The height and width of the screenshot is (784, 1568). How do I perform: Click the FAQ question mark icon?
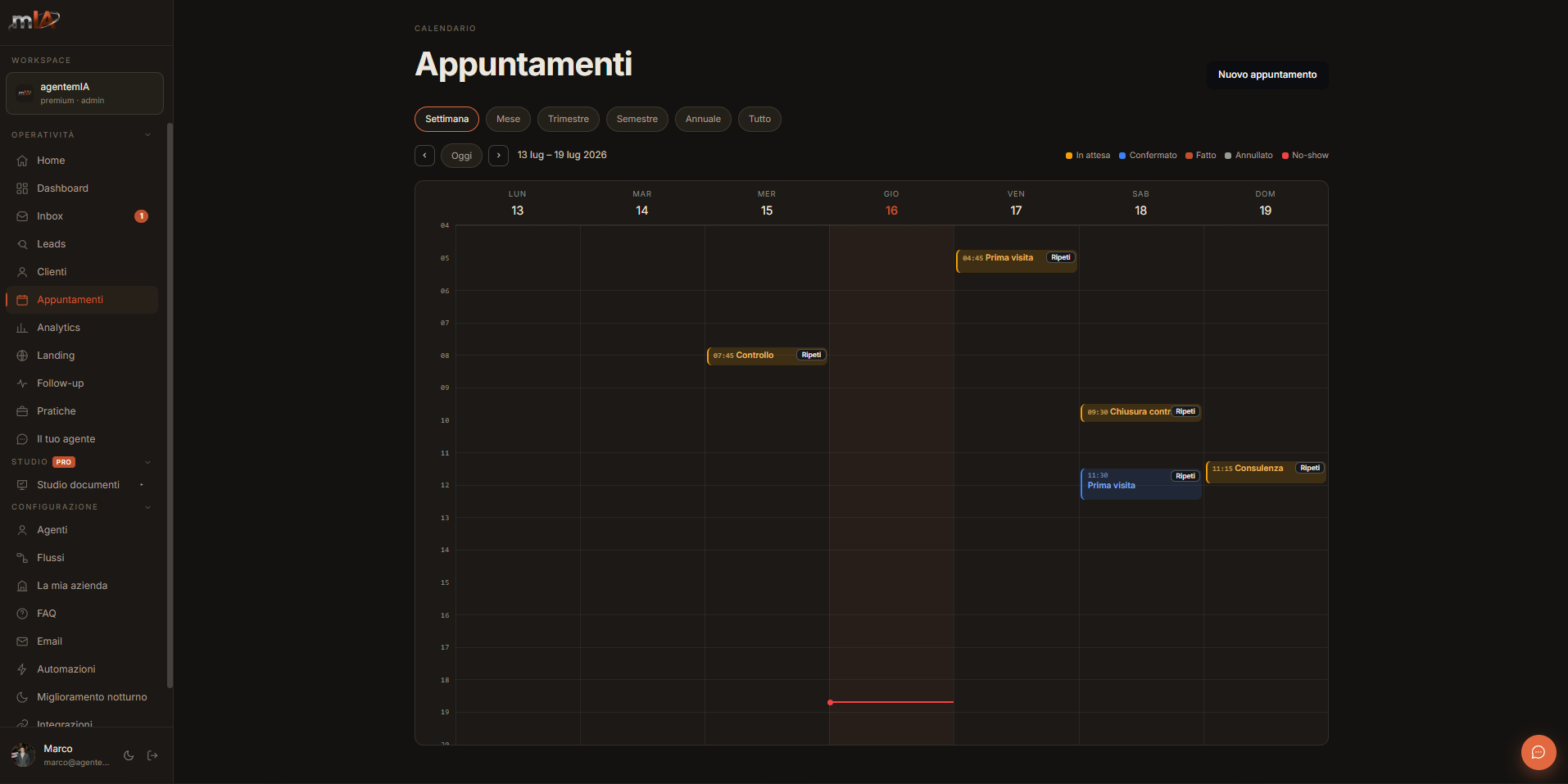[22, 614]
